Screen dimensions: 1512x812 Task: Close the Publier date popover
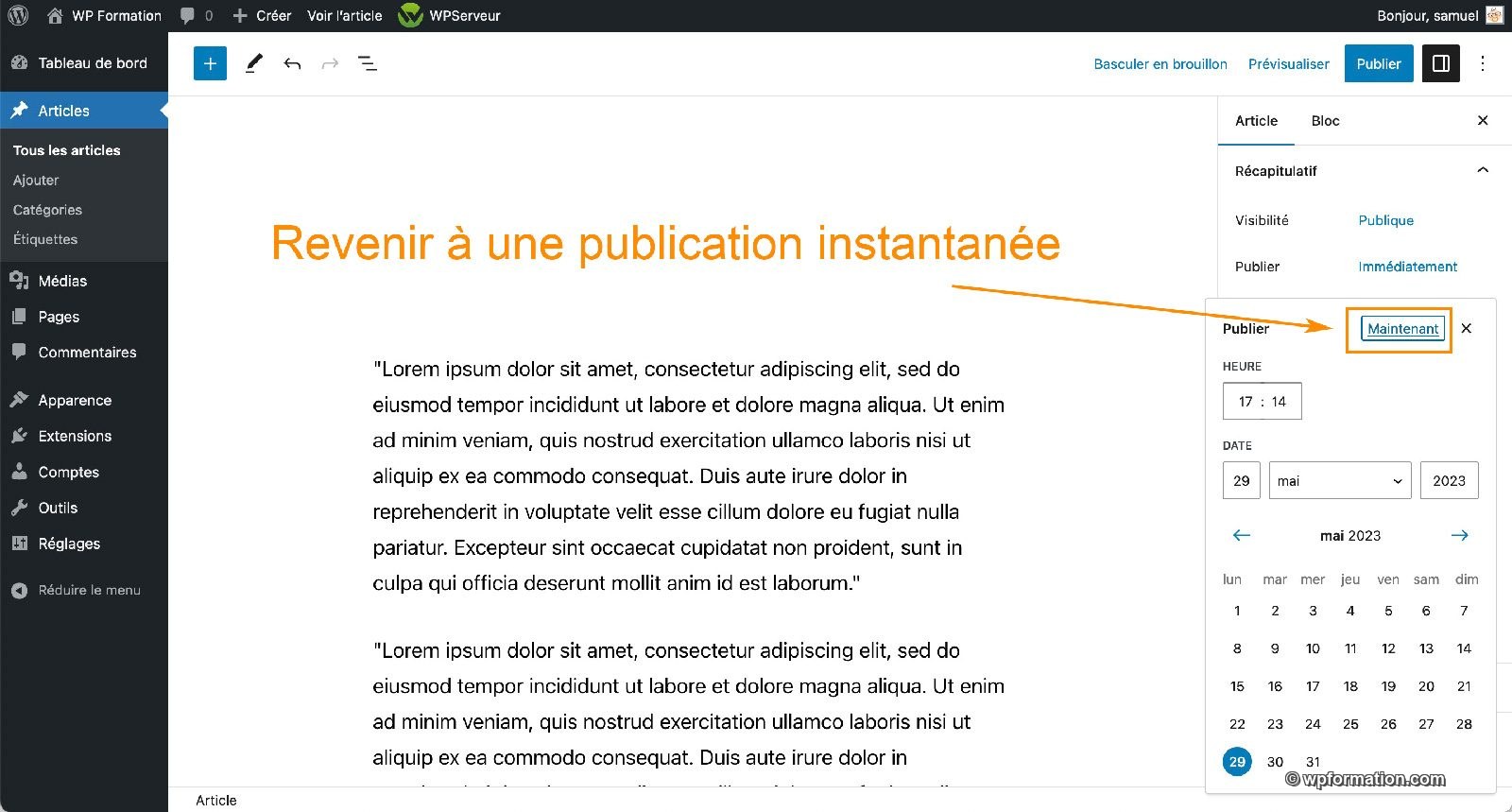tap(1467, 328)
